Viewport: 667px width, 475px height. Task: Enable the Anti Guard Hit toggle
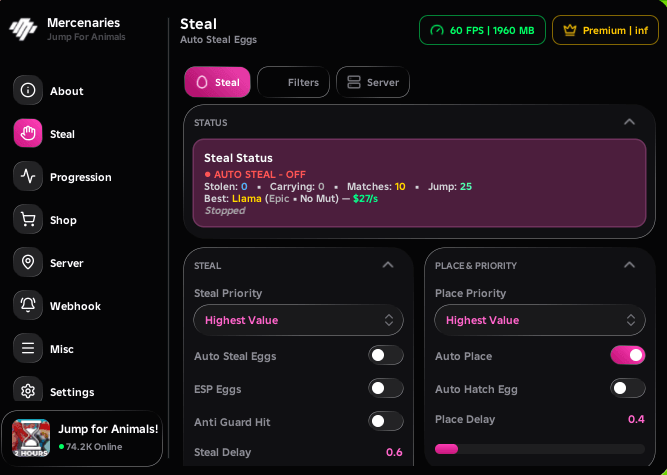click(x=386, y=421)
